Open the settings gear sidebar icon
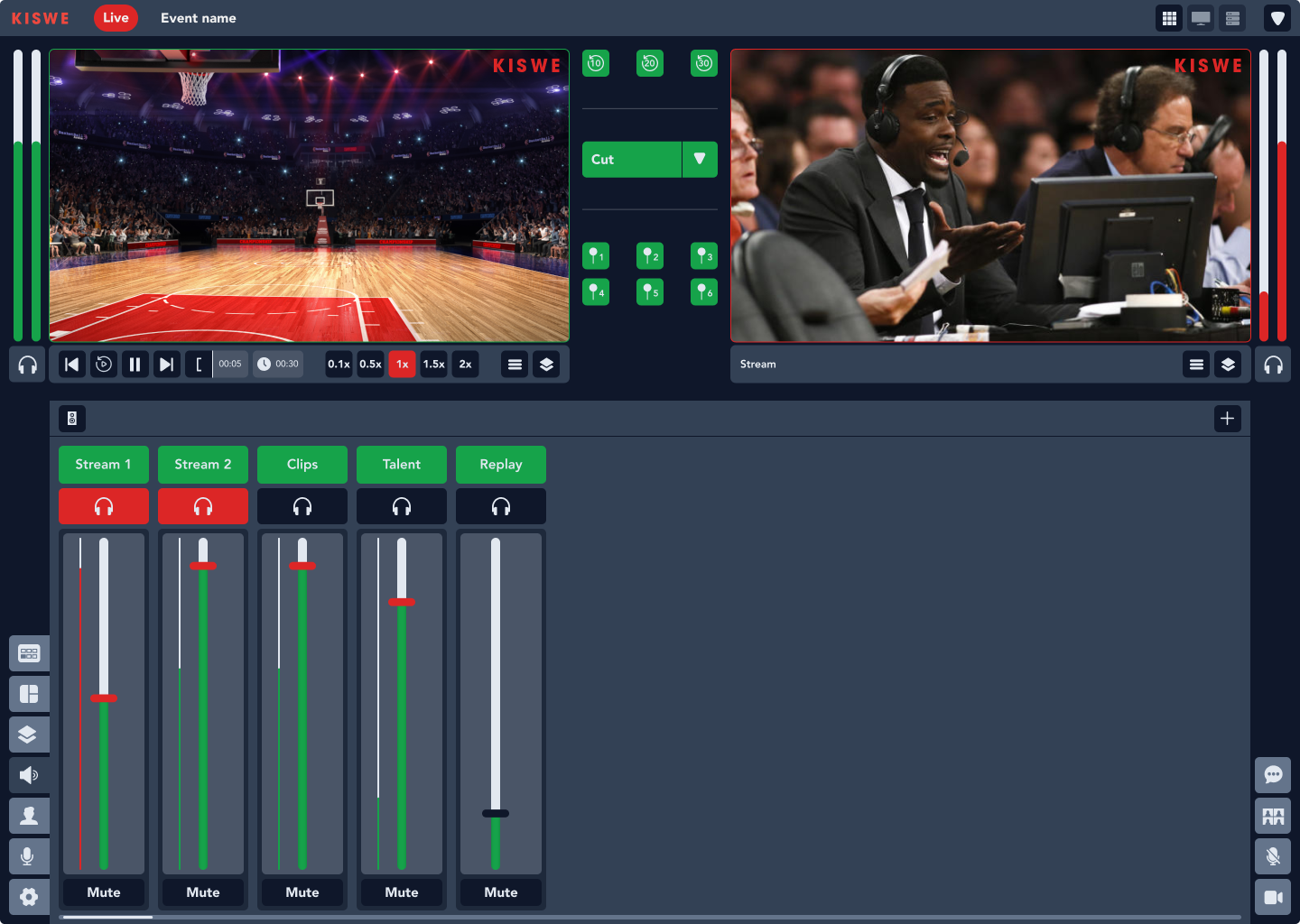1300x924 pixels. point(29,897)
